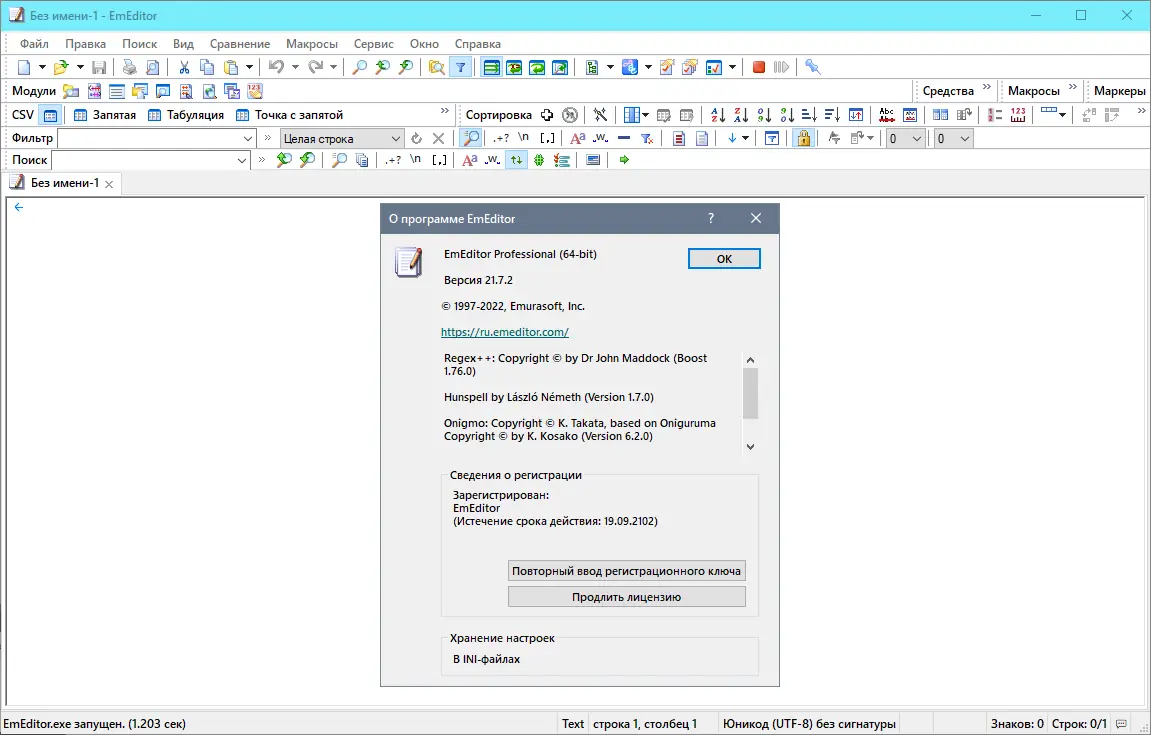Toggle the up-down arrows wrap option in the search bar
1151x735 pixels.
click(x=517, y=160)
